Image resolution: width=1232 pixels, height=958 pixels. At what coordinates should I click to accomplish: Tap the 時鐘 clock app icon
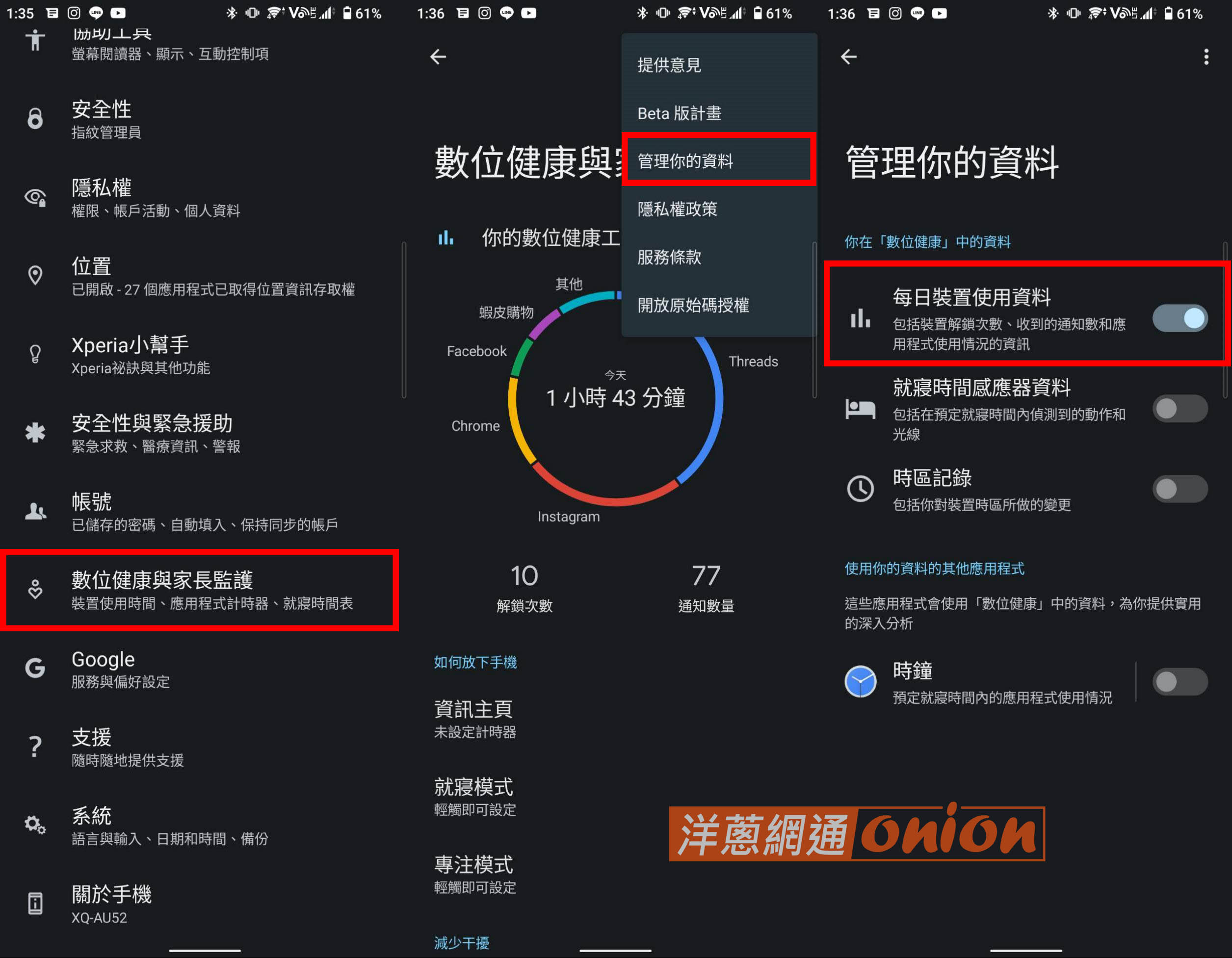(860, 681)
